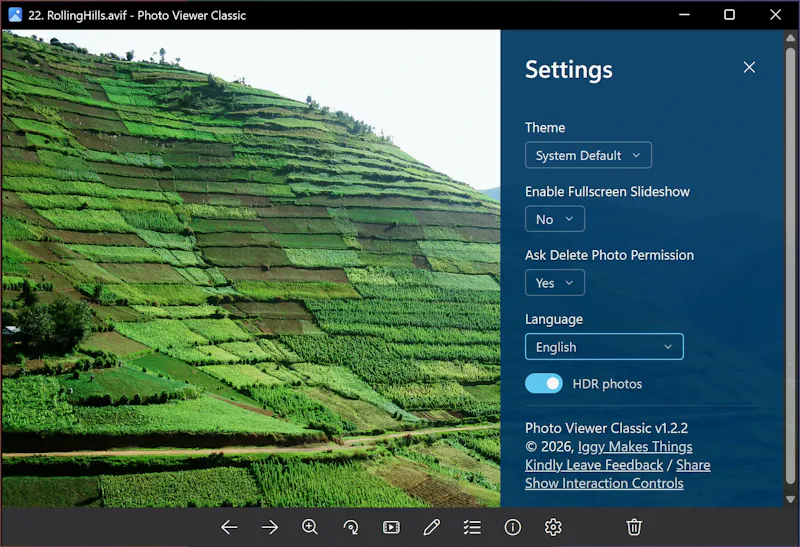Start the slideshow from the toolbar

tap(391, 527)
